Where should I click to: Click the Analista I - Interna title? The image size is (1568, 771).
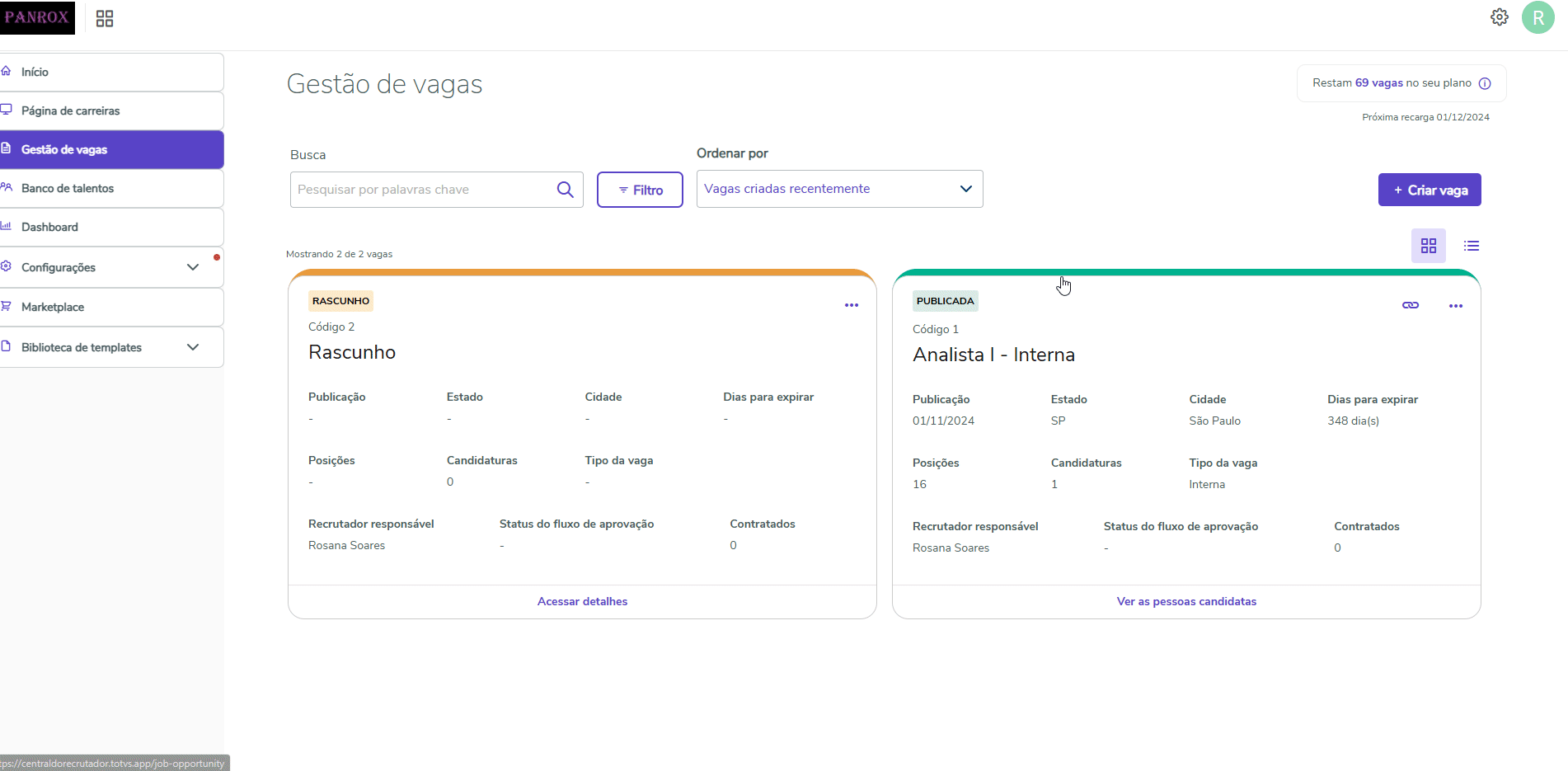pos(993,355)
